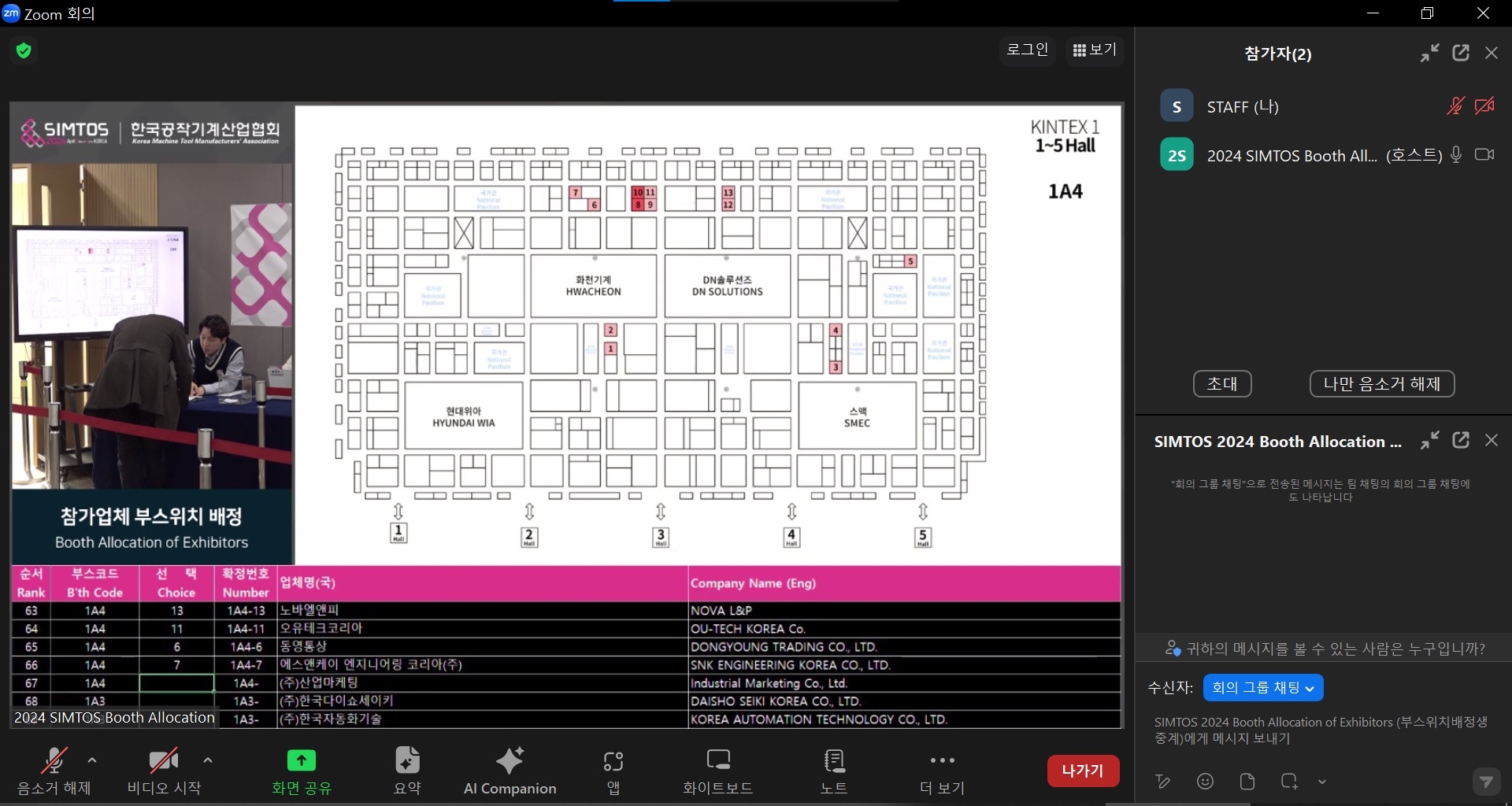Screen dimensions: 1512x806
Task: Click the 초대 invite button
Action: click(1222, 383)
